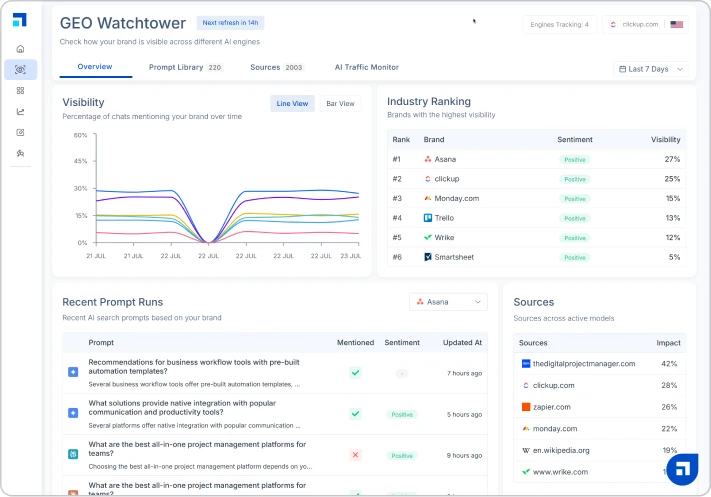Click the Trello logo in ranking table

[x=428, y=218]
